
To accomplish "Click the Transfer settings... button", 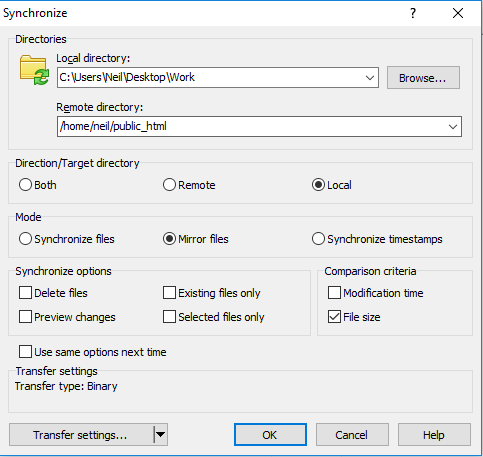I will (81, 435).
